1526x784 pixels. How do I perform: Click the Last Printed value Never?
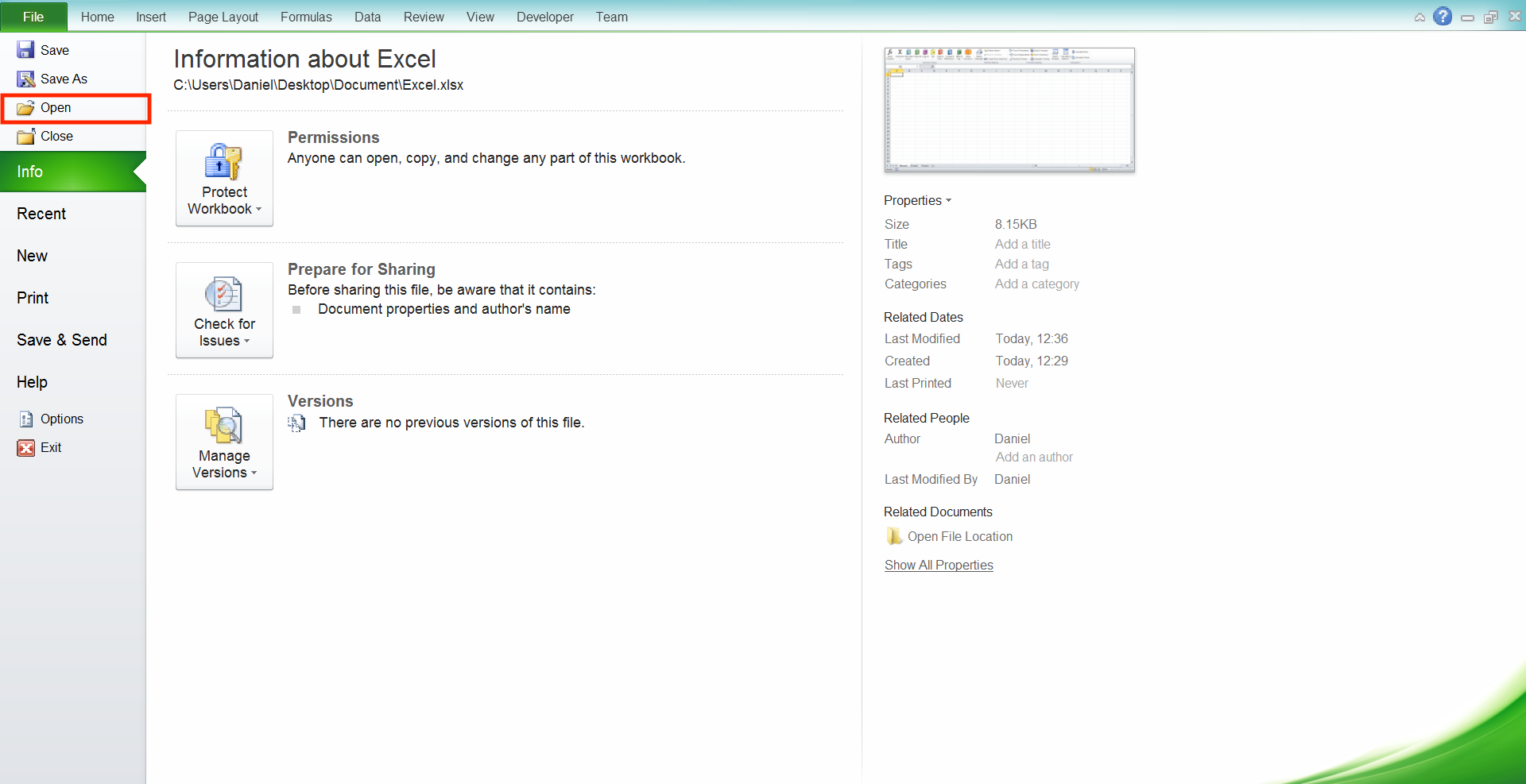click(x=1012, y=383)
